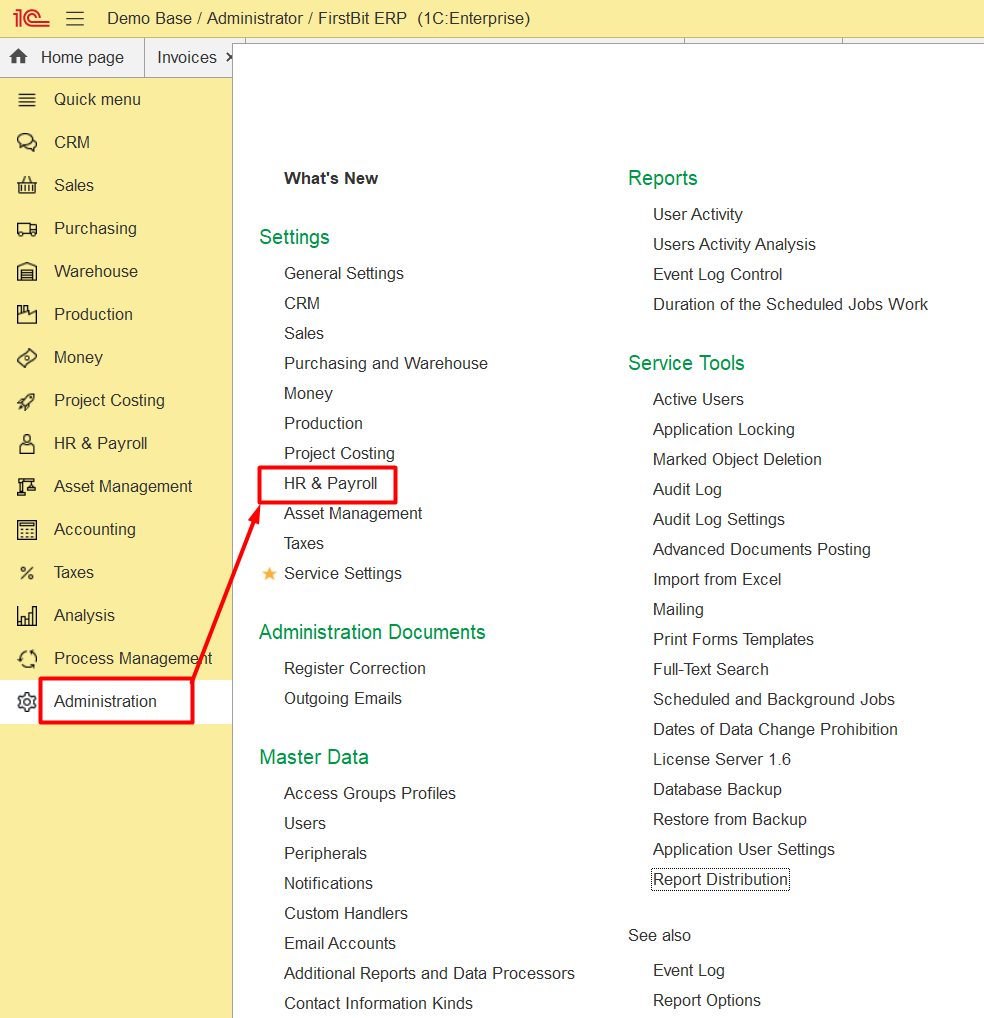This screenshot has width=984, height=1018.
Task: Click the Asset Management crane icon
Action: [x=27, y=486]
